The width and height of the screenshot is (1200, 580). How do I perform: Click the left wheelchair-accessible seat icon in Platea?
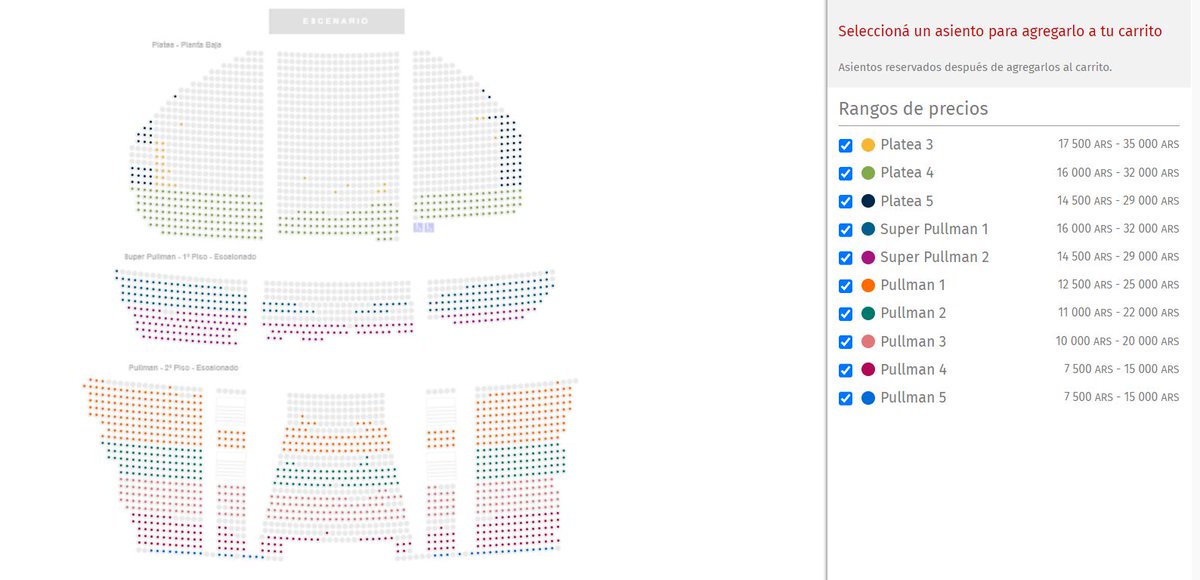point(418,227)
